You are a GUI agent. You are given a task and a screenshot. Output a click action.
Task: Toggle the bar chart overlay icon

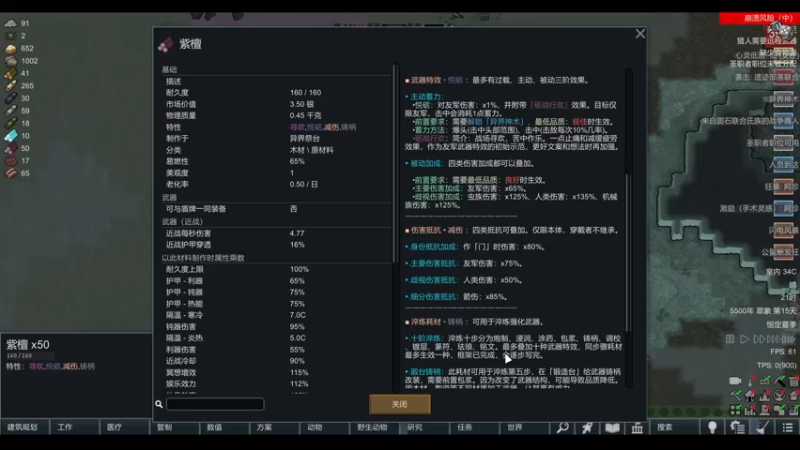tap(750, 410)
